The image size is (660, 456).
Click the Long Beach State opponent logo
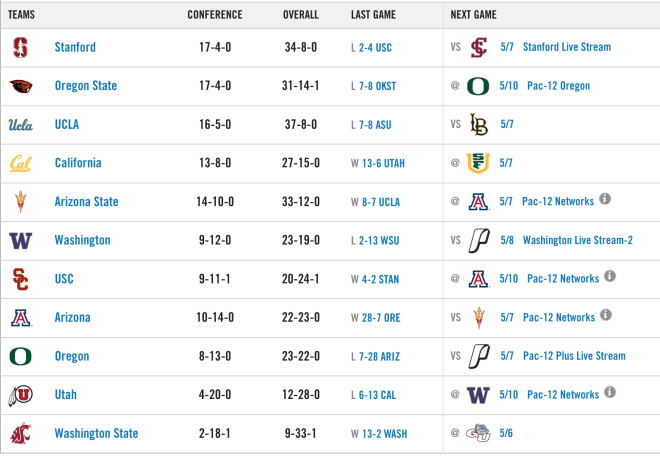(x=479, y=125)
